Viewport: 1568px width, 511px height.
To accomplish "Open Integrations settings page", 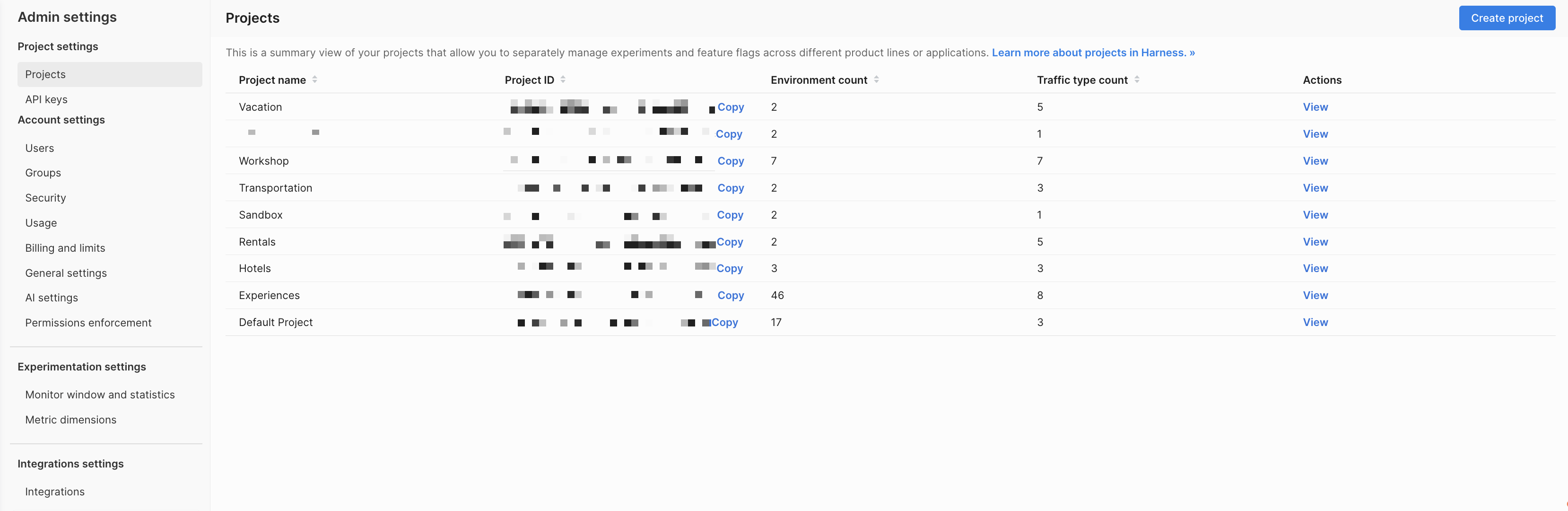I will 55,492.
